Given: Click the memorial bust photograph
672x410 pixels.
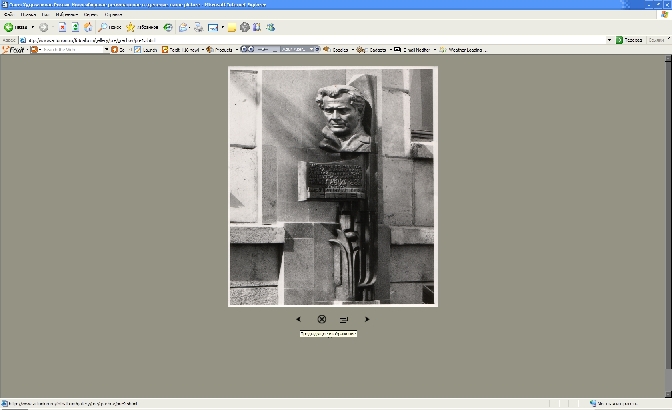Looking at the screenshot, I should [333, 186].
